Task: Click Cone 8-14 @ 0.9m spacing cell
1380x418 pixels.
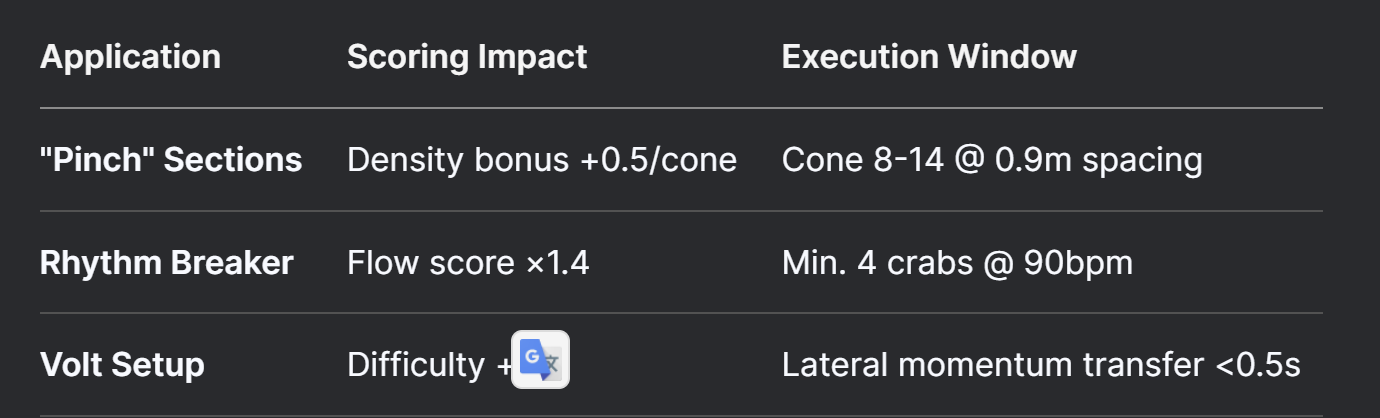Action: (x=992, y=159)
